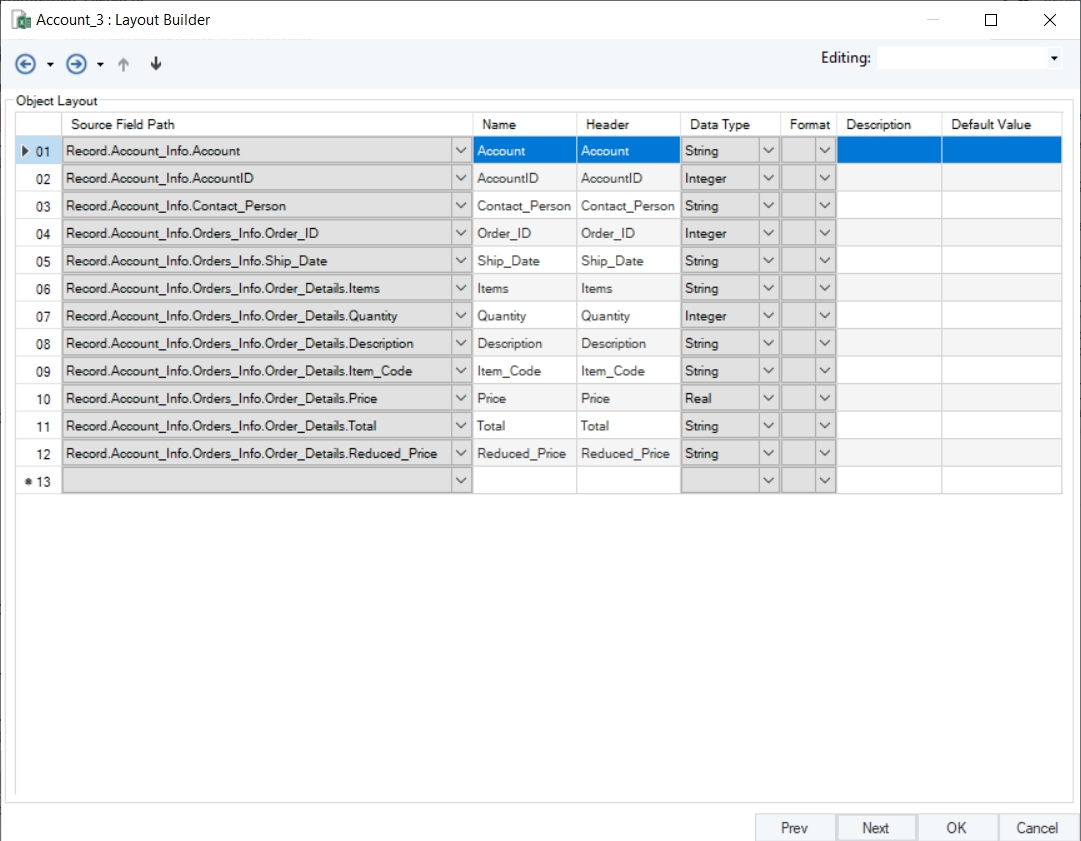This screenshot has width=1081, height=841.
Task: Select row 05 using its row header
Action: coord(38,261)
